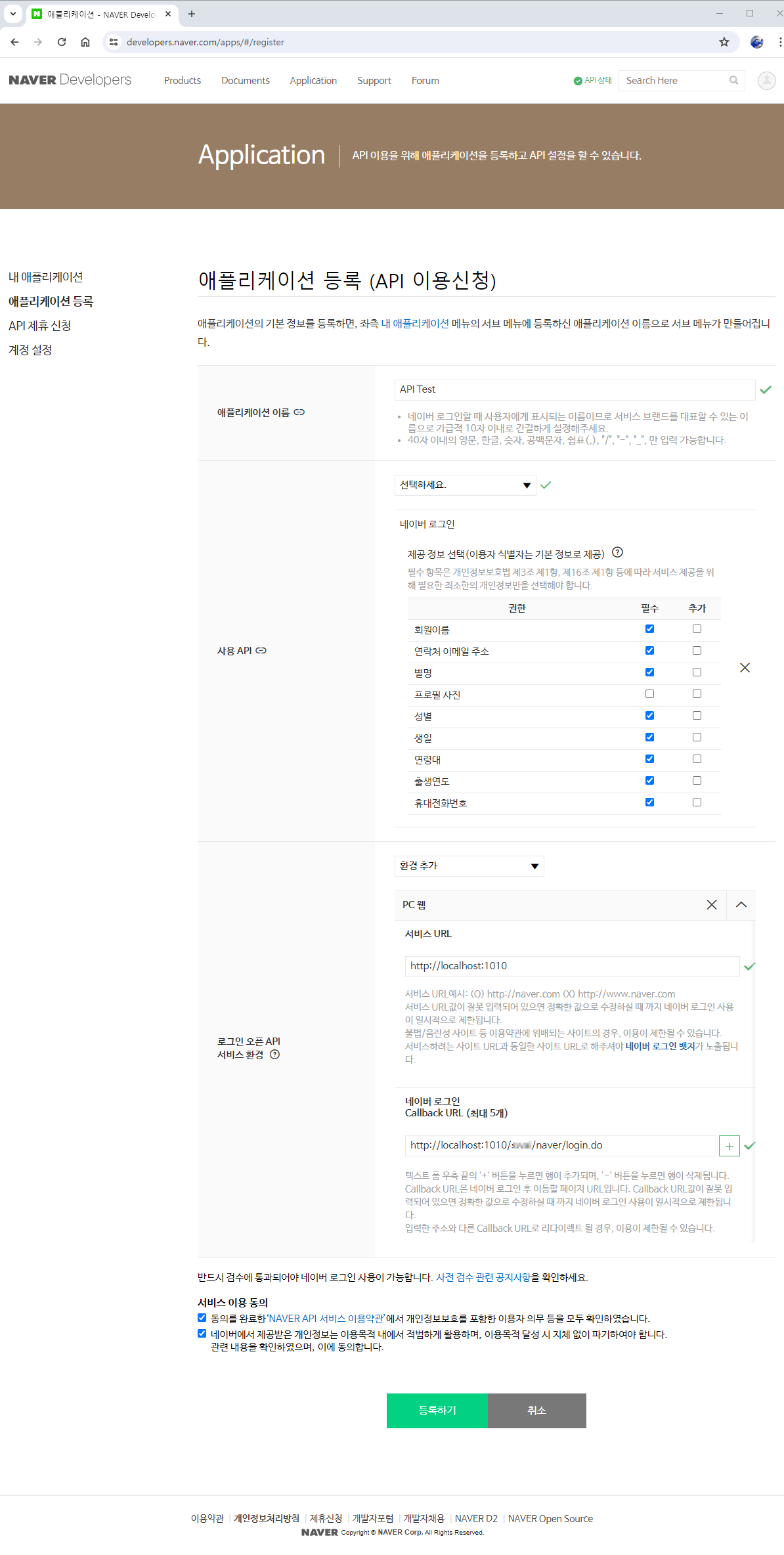
Task: Open 계정 설정 in sidebar
Action: (x=30, y=350)
